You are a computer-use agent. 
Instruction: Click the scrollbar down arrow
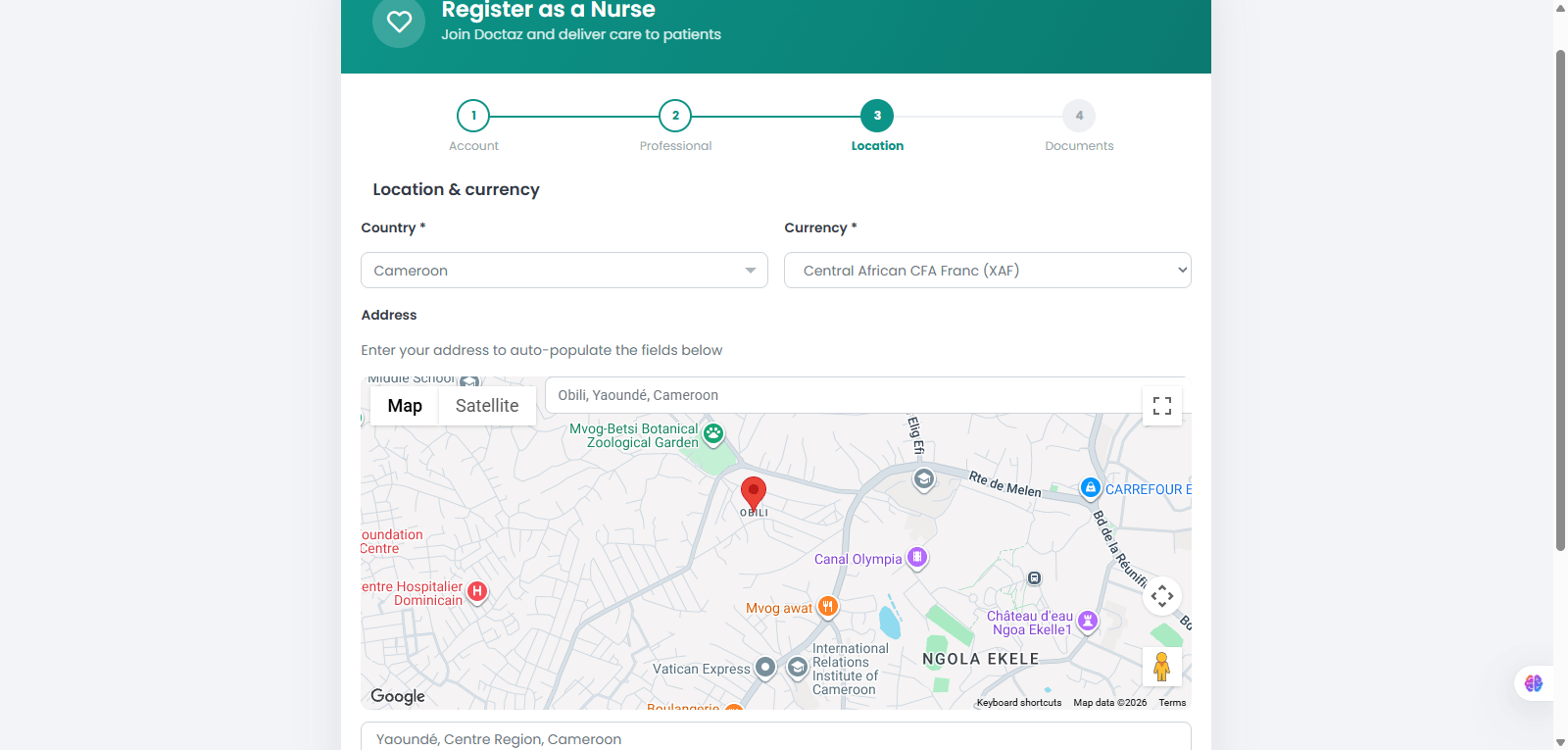(x=1561, y=742)
